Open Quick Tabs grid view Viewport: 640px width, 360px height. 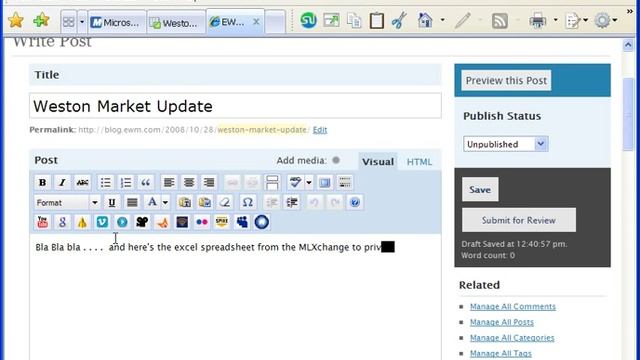69,22
